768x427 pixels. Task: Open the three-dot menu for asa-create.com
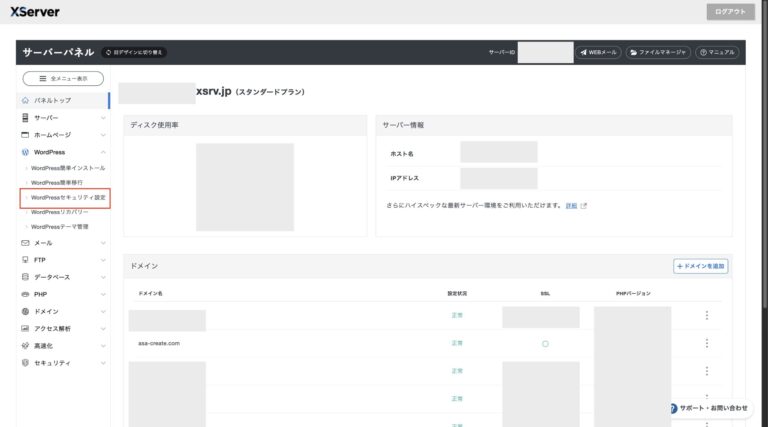pyautogui.click(x=706, y=343)
